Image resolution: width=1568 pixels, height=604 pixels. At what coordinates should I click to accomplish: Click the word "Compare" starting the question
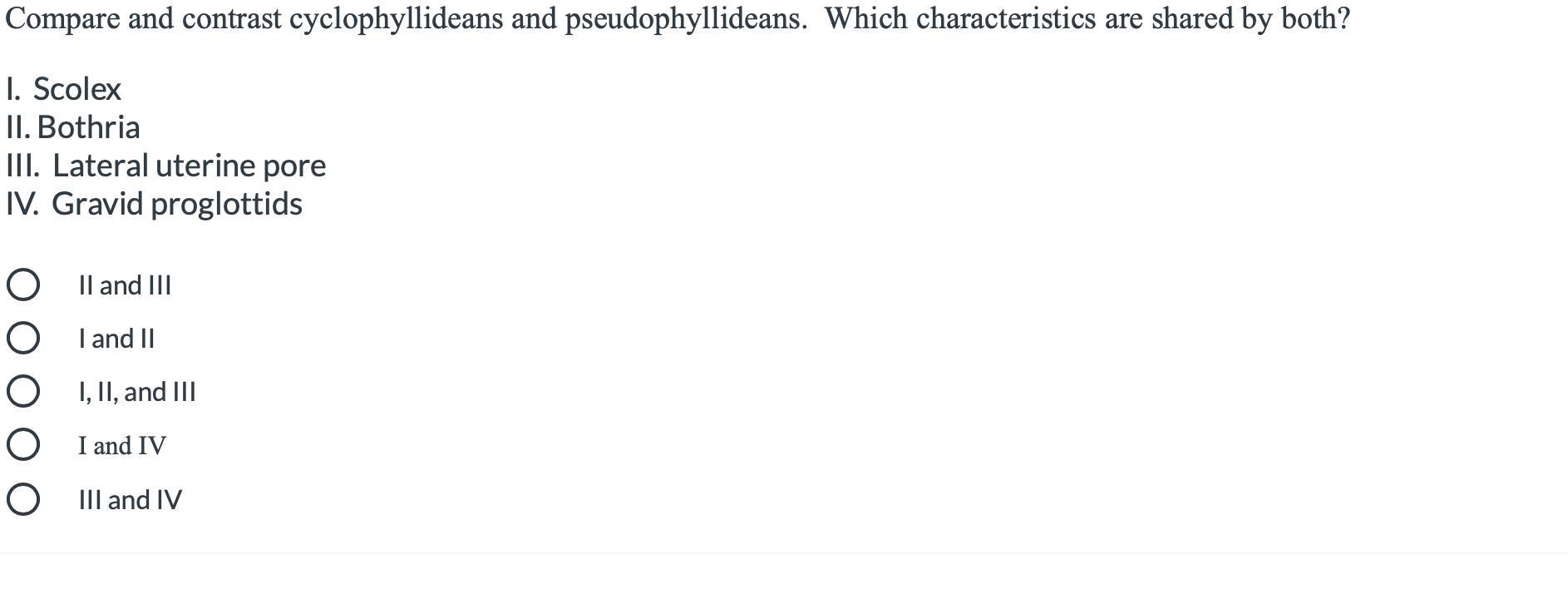(x=62, y=19)
